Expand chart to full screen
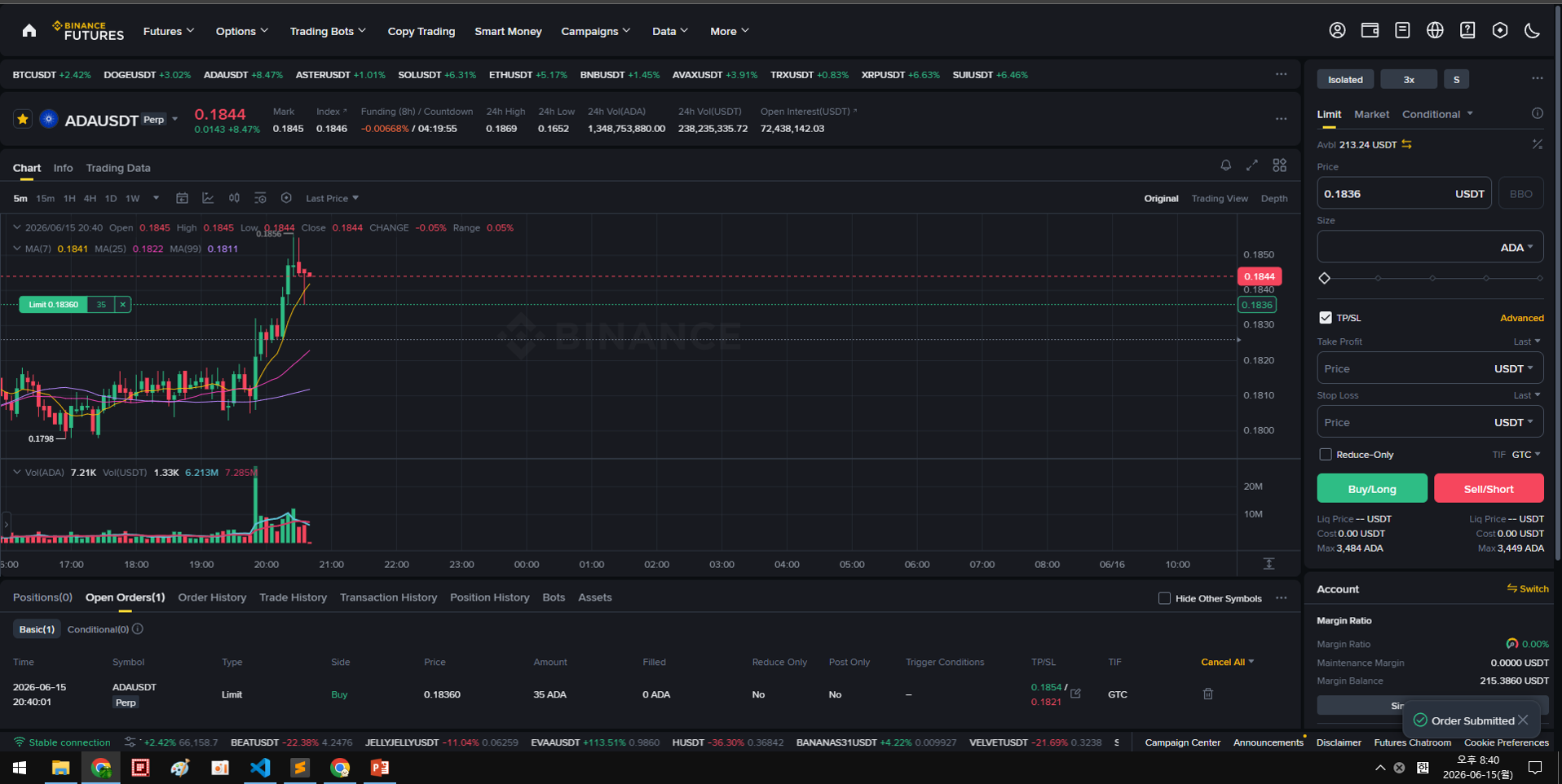The image size is (1562, 784). [x=1252, y=165]
